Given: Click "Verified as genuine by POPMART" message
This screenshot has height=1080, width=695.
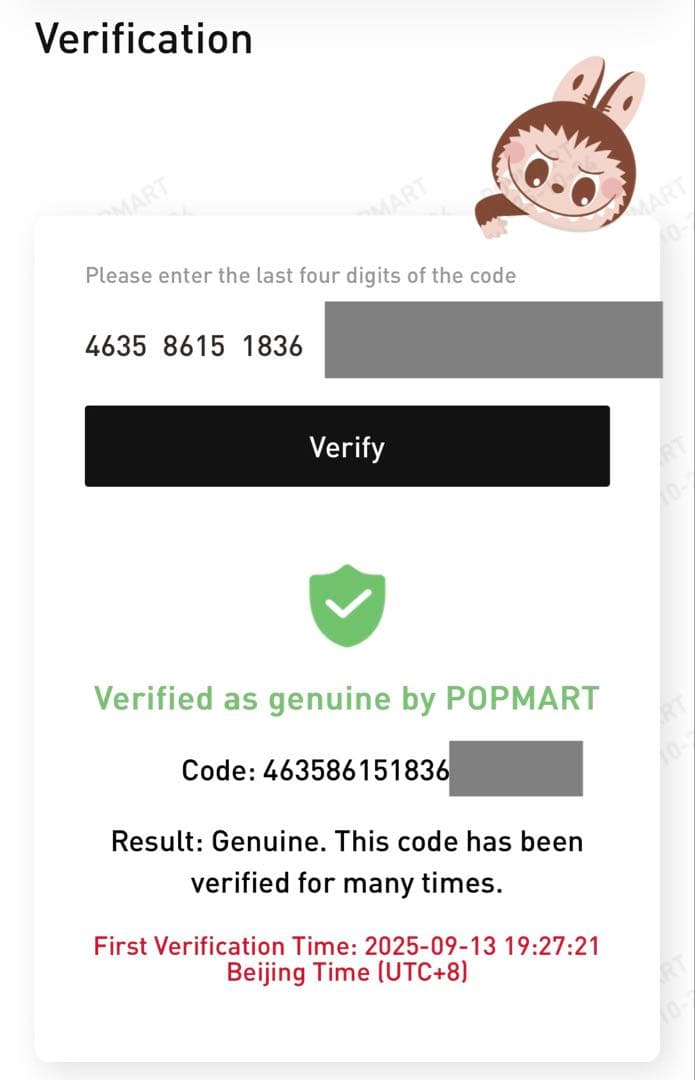Looking at the screenshot, I should coord(346,698).
